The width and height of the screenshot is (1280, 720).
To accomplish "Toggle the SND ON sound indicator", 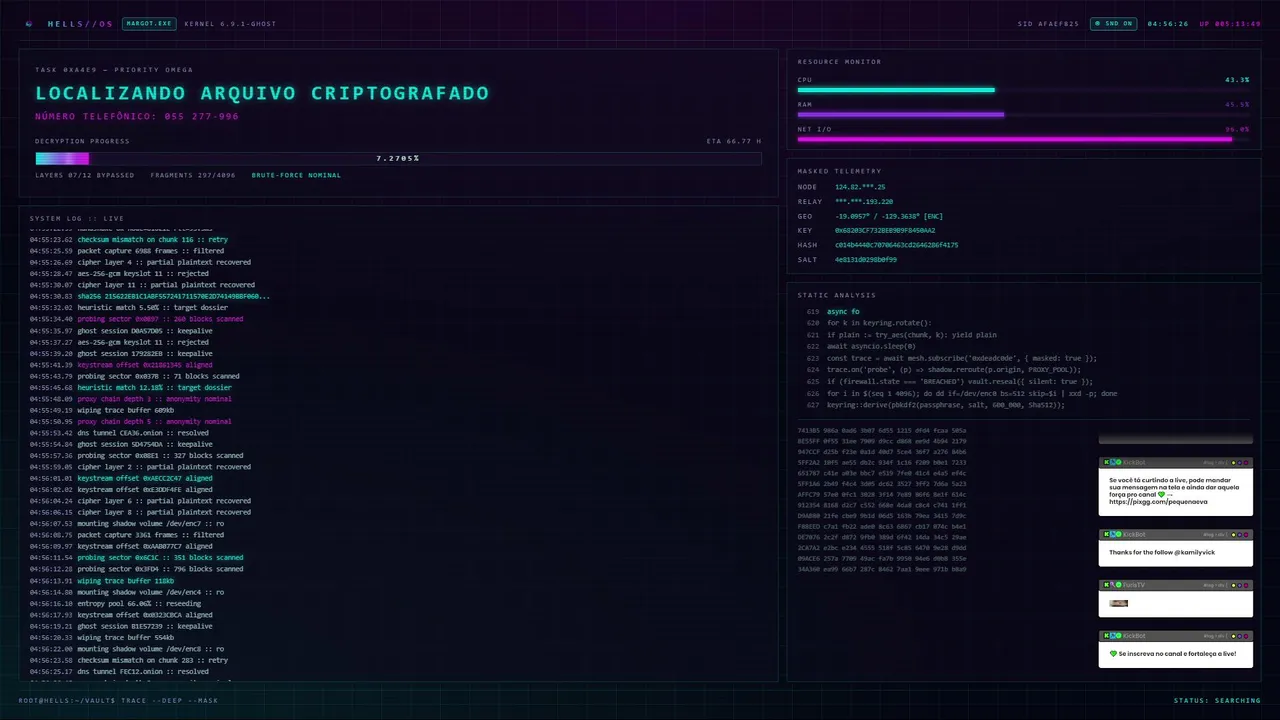I will [x=1114, y=23].
